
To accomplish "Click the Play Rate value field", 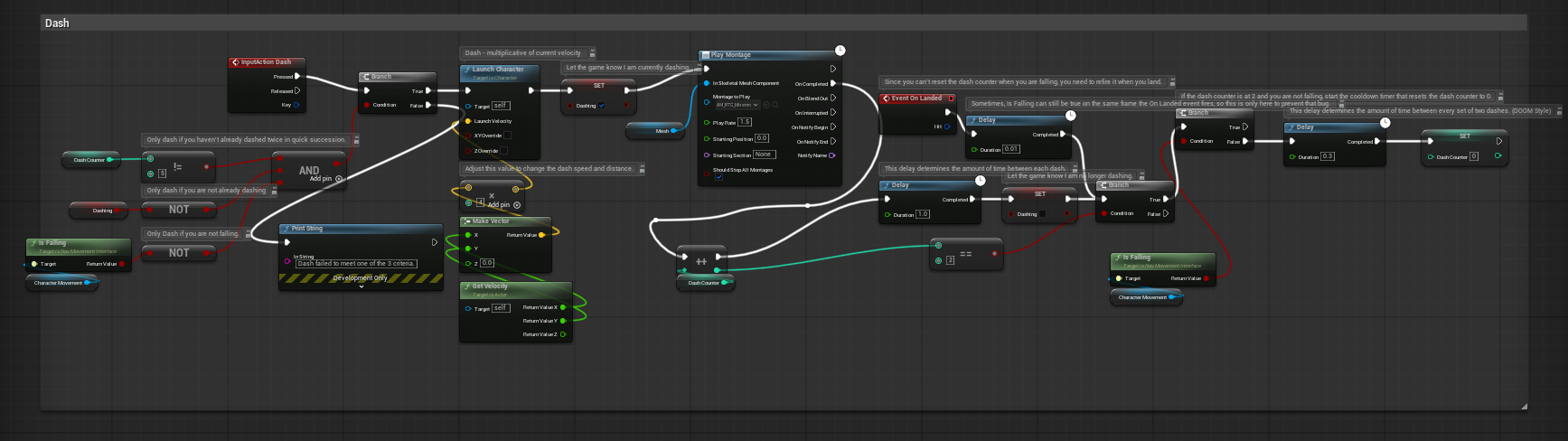I will tap(744, 122).
